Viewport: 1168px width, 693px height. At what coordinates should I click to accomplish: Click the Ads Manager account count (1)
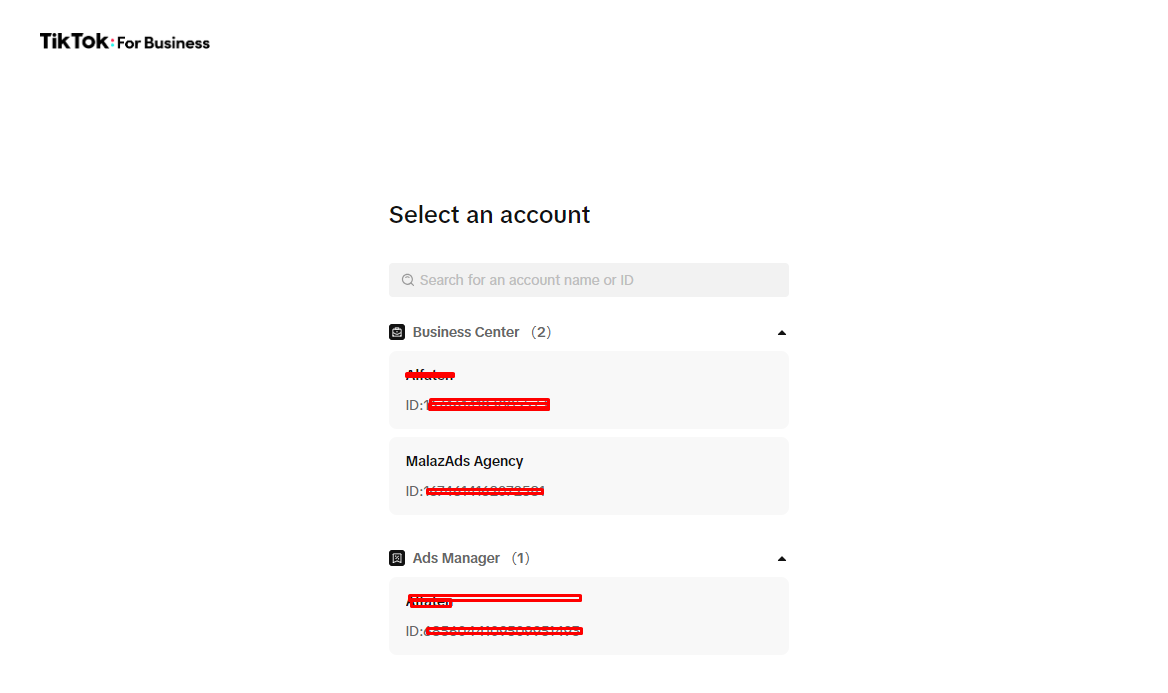(x=520, y=558)
